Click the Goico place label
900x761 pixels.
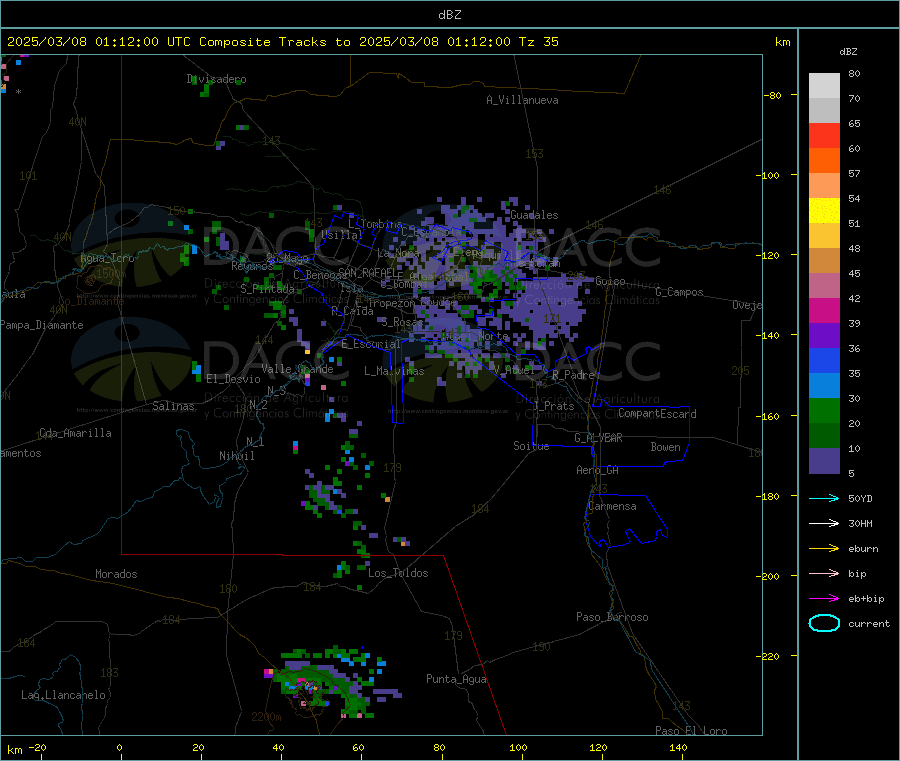pos(610,281)
